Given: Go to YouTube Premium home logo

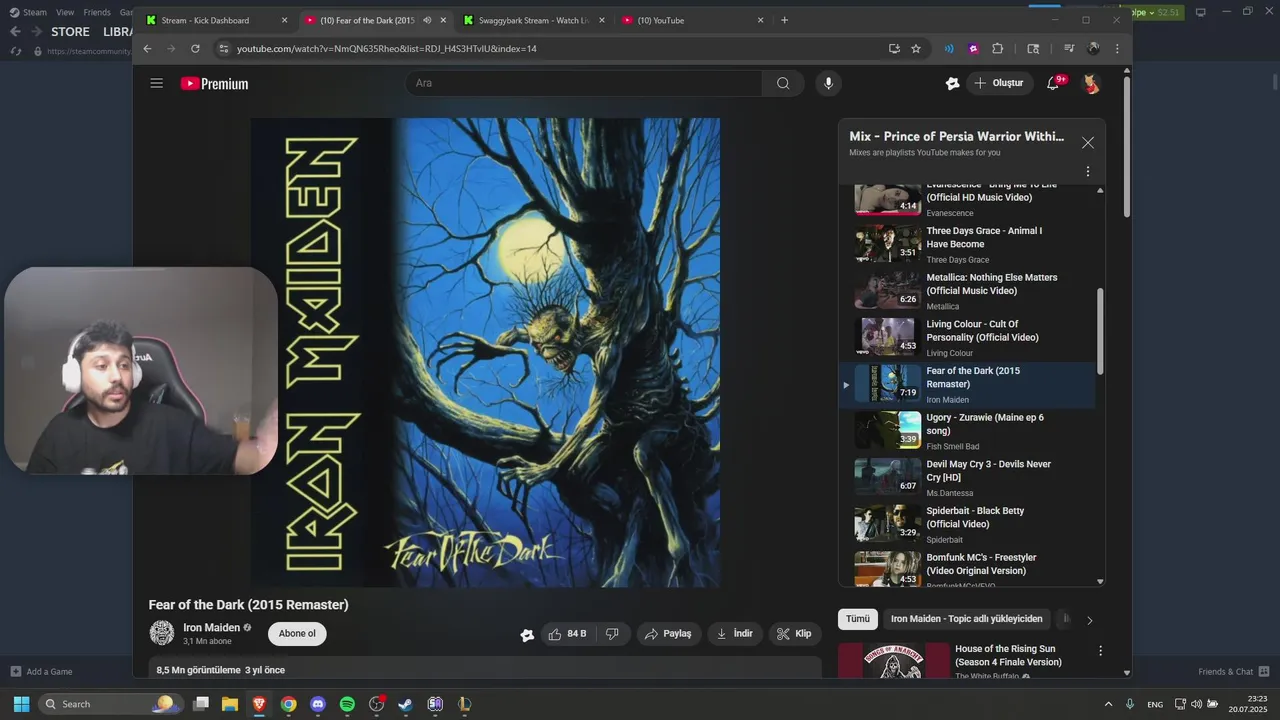Looking at the screenshot, I should click(214, 84).
